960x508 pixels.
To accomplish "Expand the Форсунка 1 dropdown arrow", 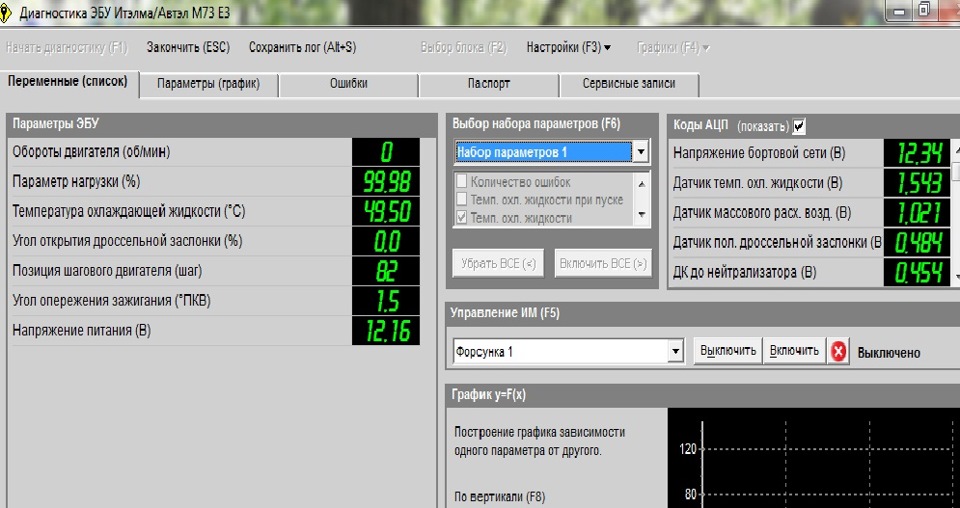I will click(x=675, y=351).
